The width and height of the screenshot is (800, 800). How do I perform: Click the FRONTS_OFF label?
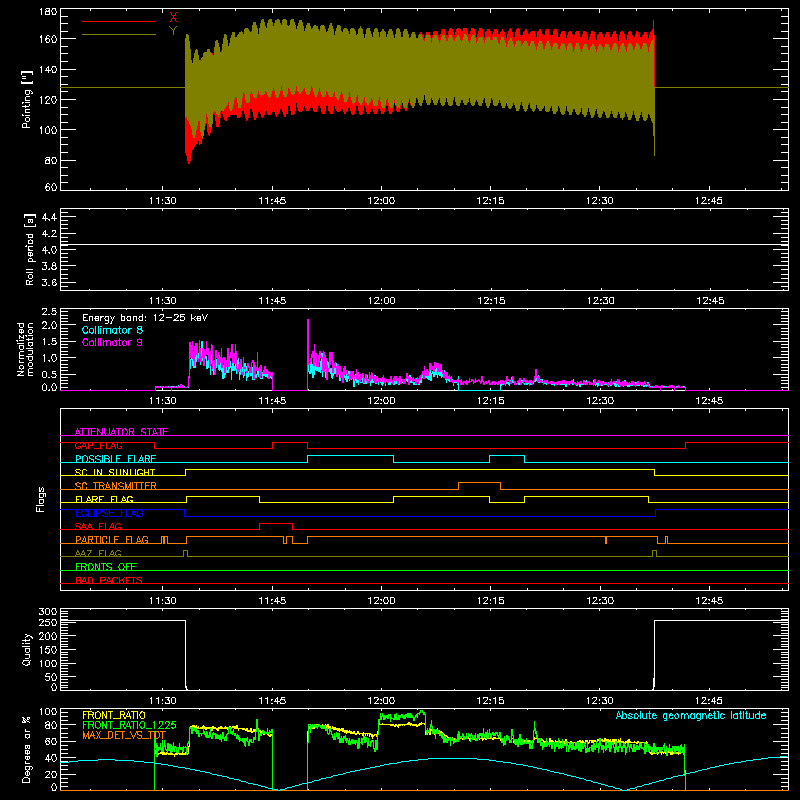coord(106,567)
